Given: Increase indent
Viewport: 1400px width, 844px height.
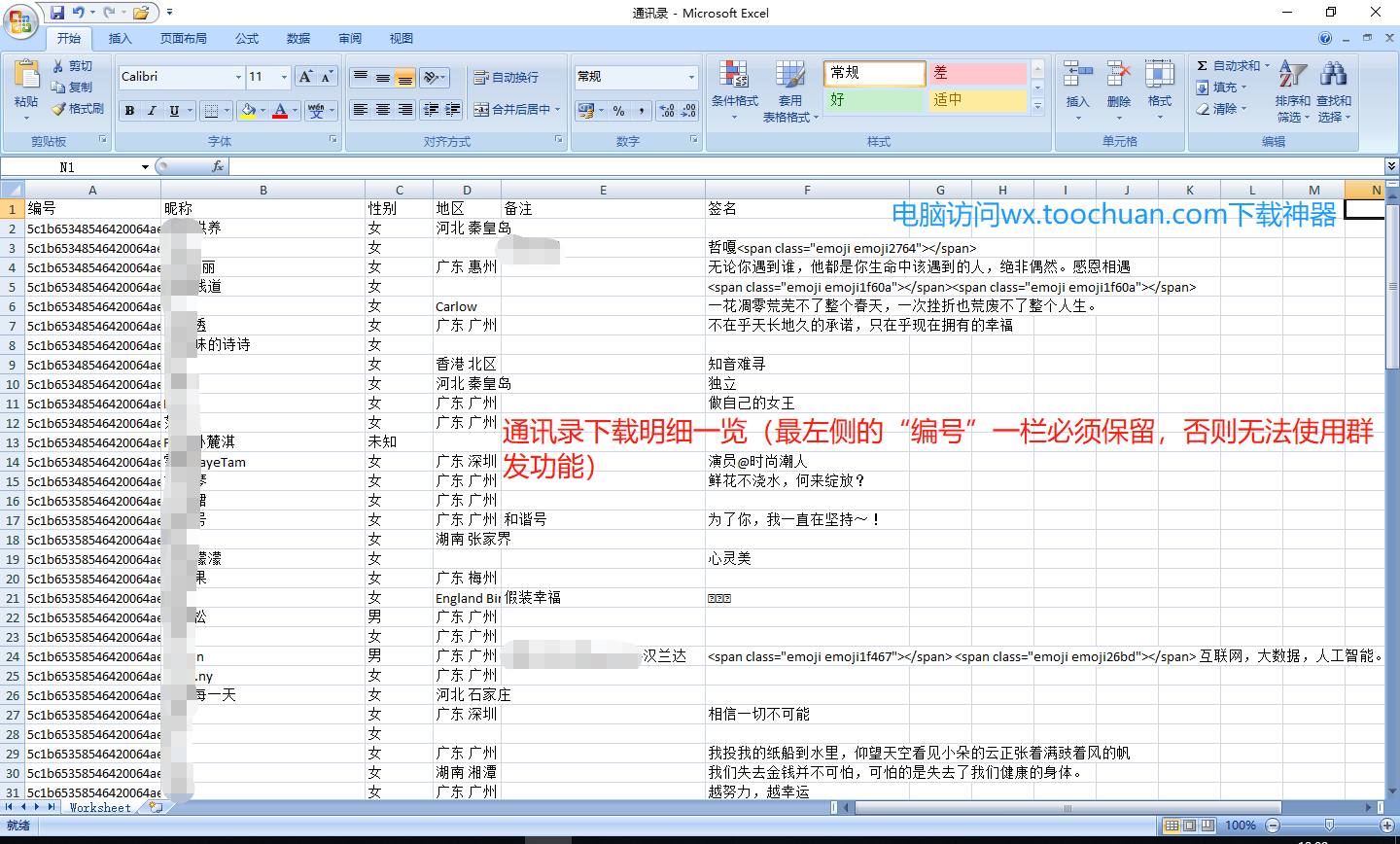Looking at the screenshot, I should click(453, 110).
